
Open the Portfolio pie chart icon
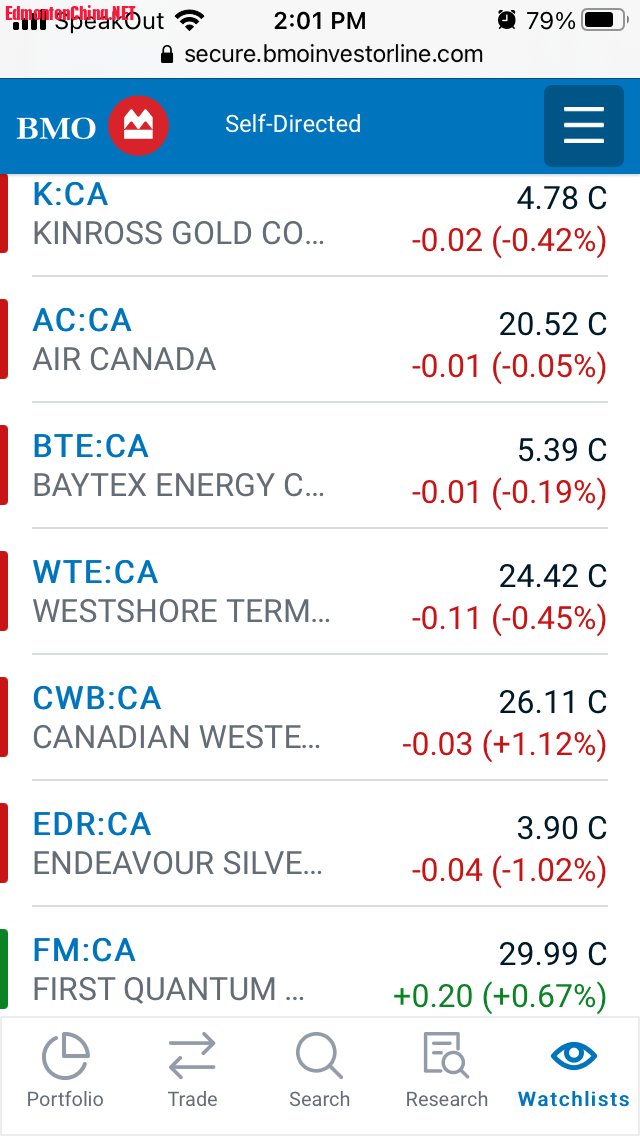(x=65, y=1057)
